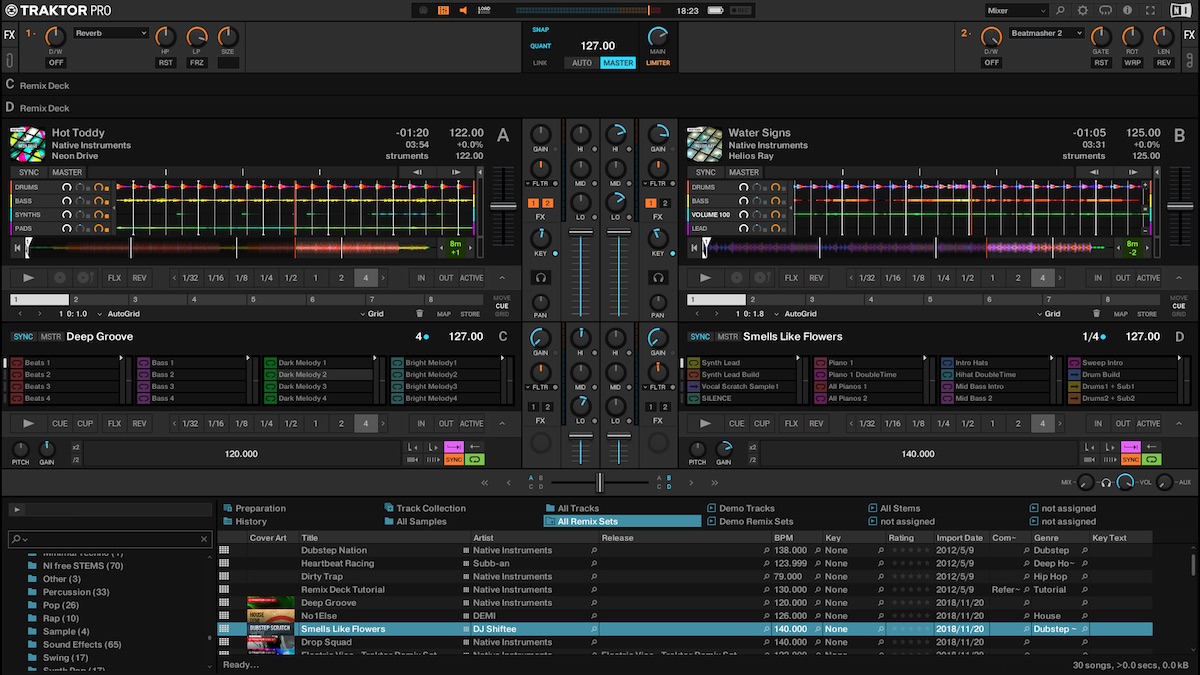1200x675 pixels.
Task: Turn on FX unit 1 OFF button
Action: [x=56, y=62]
